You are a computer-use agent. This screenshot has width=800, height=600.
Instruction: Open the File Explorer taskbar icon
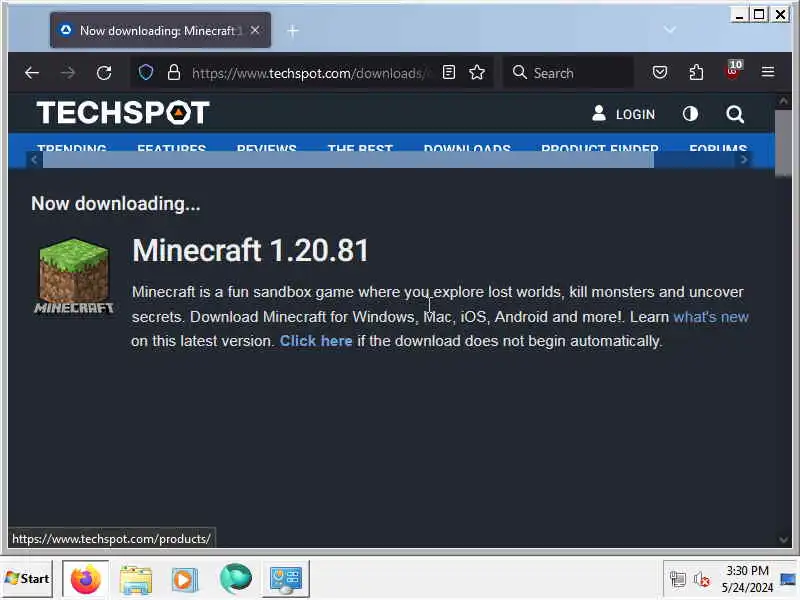click(x=136, y=580)
